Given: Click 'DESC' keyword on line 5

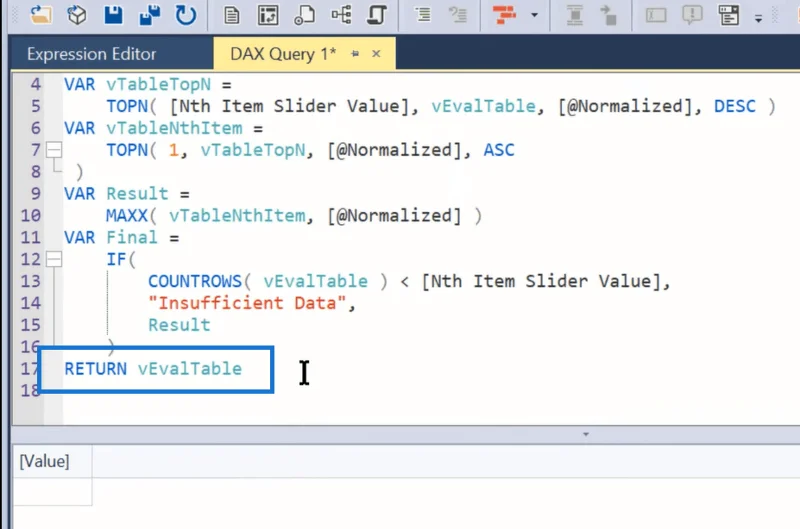Looking at the screenshot, I should pos(735,106).
